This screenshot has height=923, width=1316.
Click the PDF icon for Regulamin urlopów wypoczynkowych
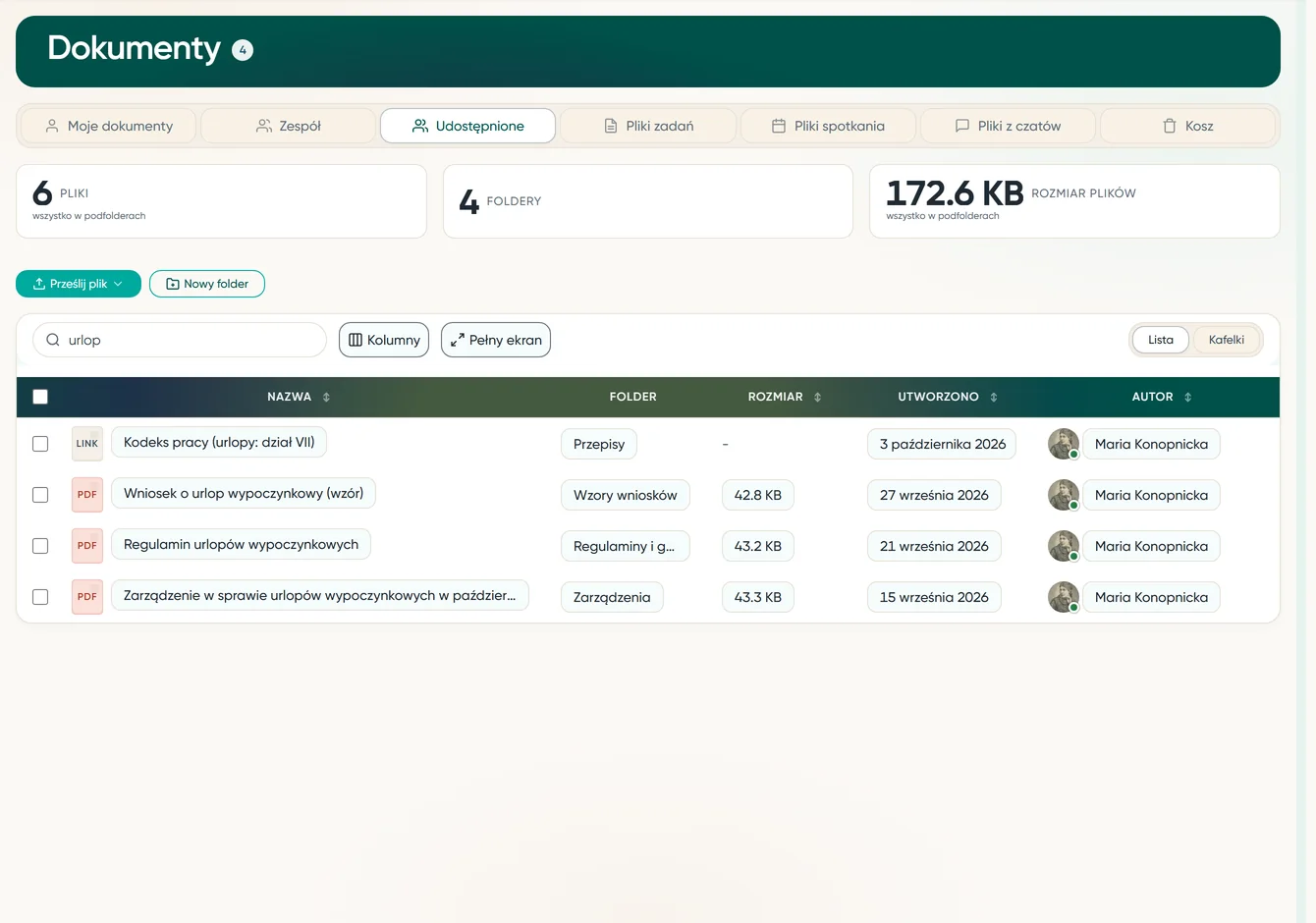coord(87,546)
